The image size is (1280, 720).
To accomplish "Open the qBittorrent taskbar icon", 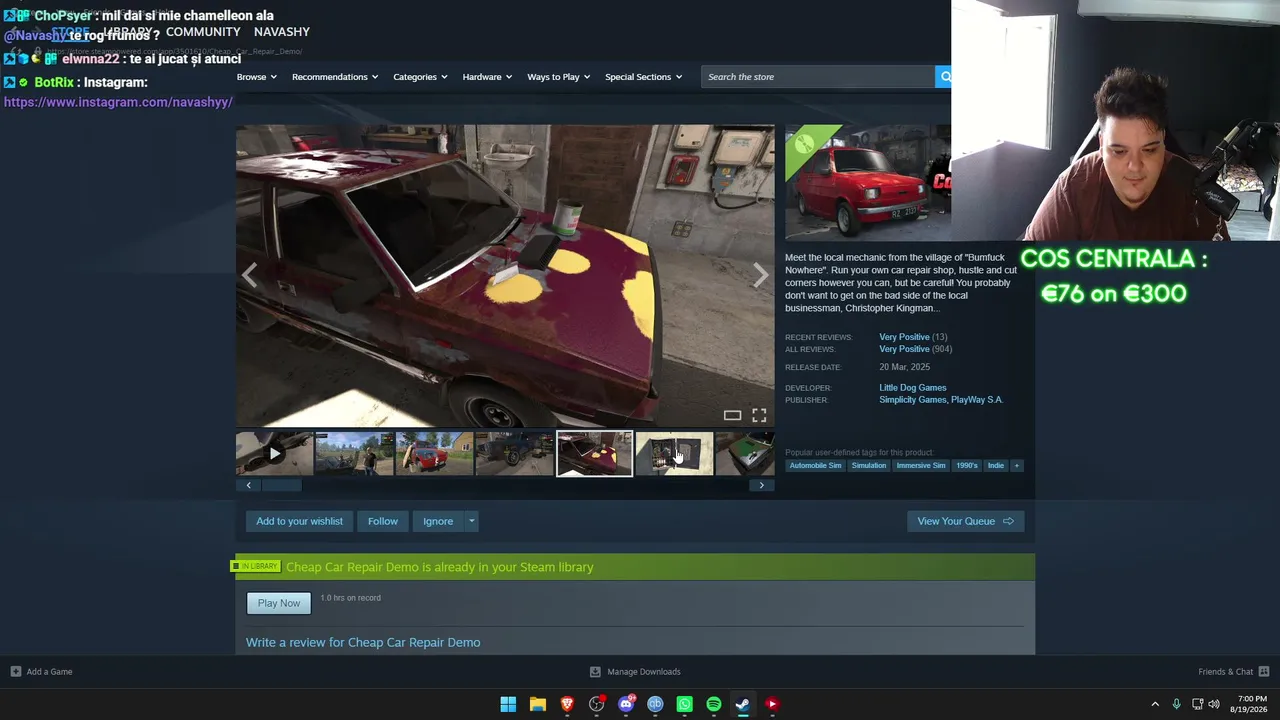I will pyautogui.click(x=655, y=704).
